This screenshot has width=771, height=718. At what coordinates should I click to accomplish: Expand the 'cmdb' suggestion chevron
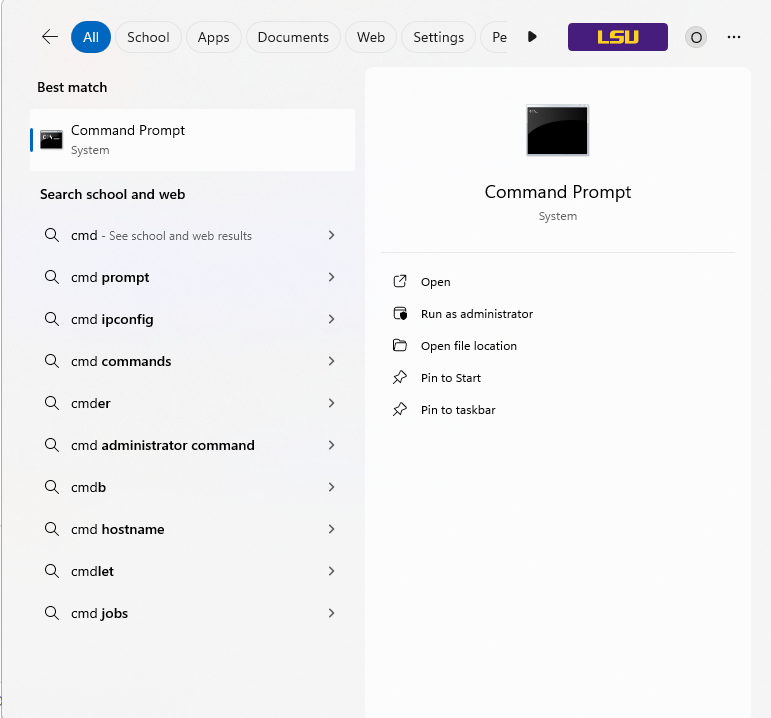pyautogui.click(x=331, y=487)
